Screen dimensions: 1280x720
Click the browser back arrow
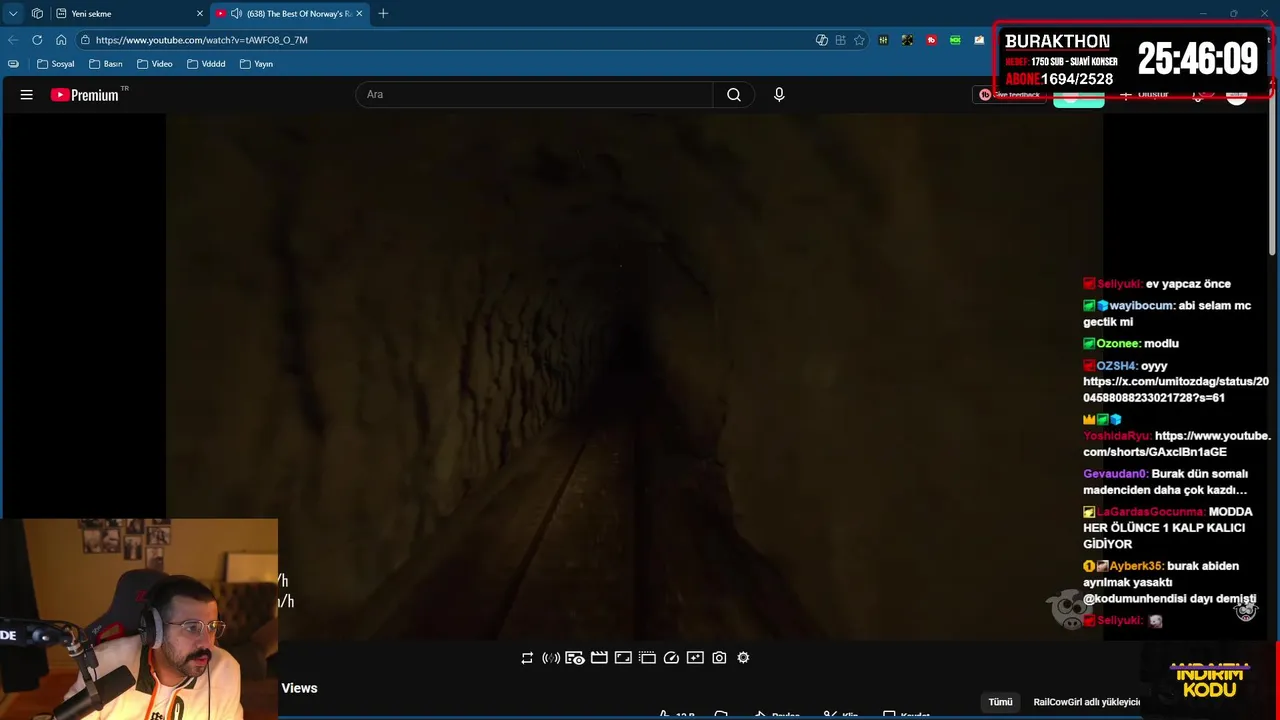click(x=13, y=40)
